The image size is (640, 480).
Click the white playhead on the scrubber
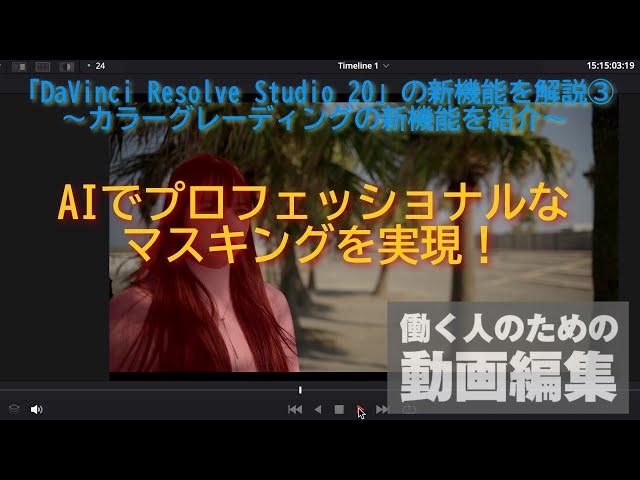click(x=300, y=390)
